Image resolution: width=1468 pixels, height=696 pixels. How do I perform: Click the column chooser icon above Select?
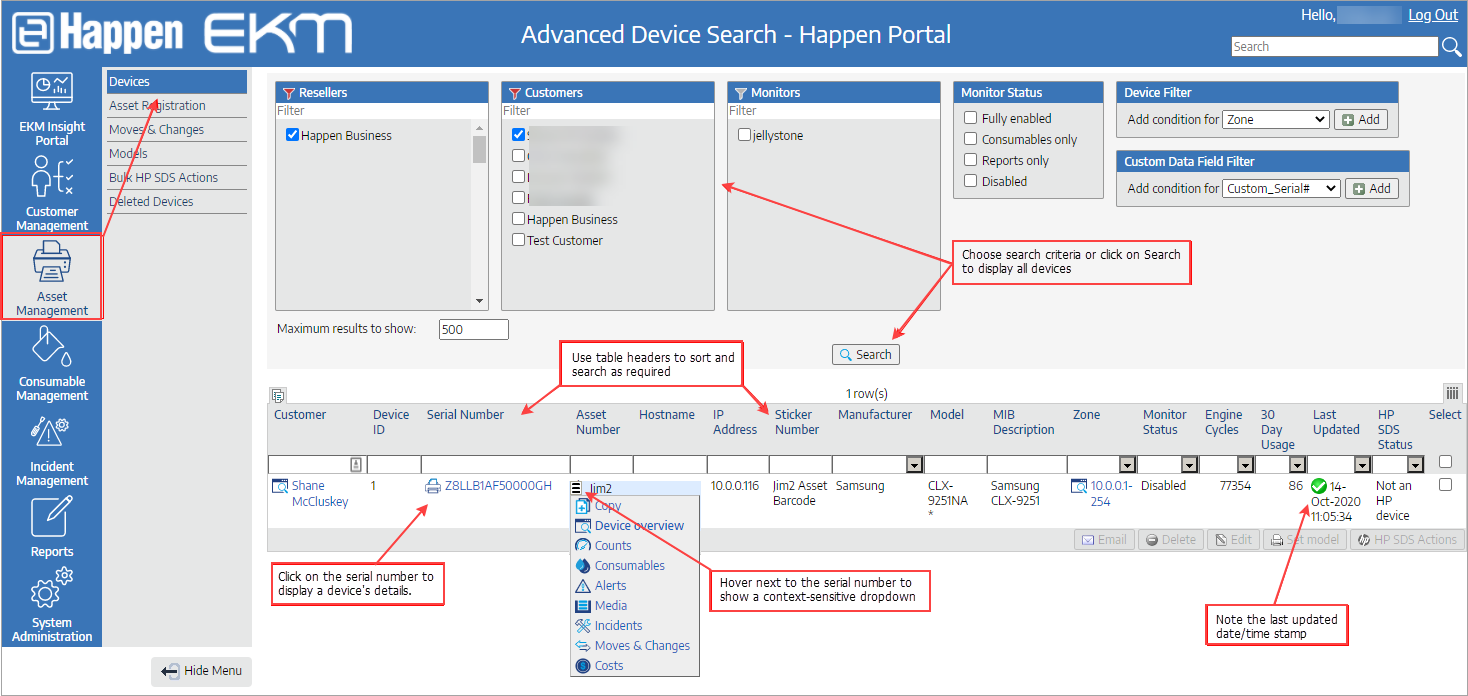[x=1452, y=393]
